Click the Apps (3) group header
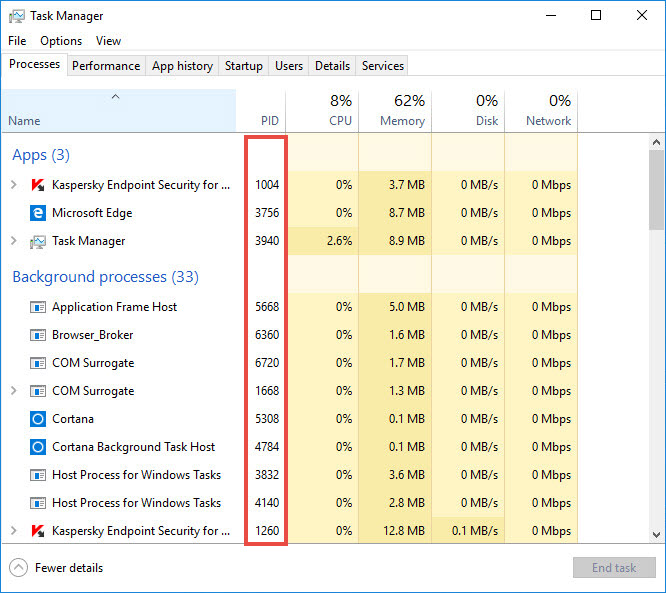Screen dimensions: 666x593 pos(41,155)
